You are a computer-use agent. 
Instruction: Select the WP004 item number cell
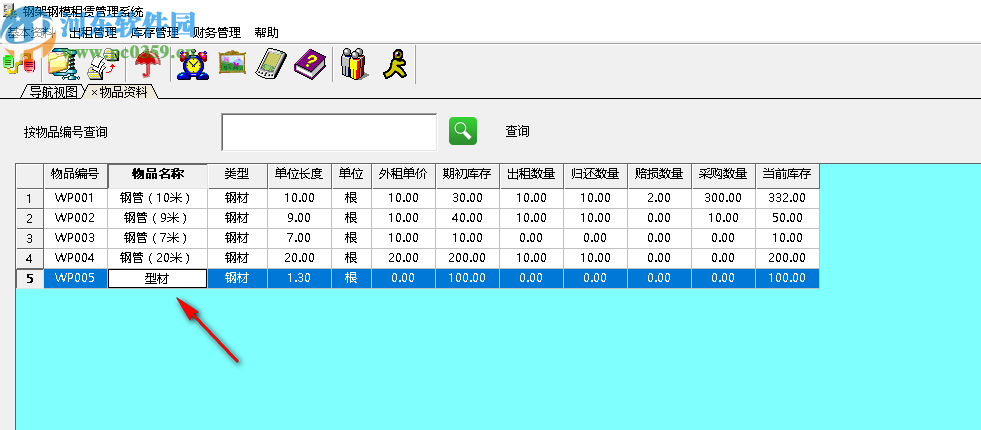(x=75, y=259)
